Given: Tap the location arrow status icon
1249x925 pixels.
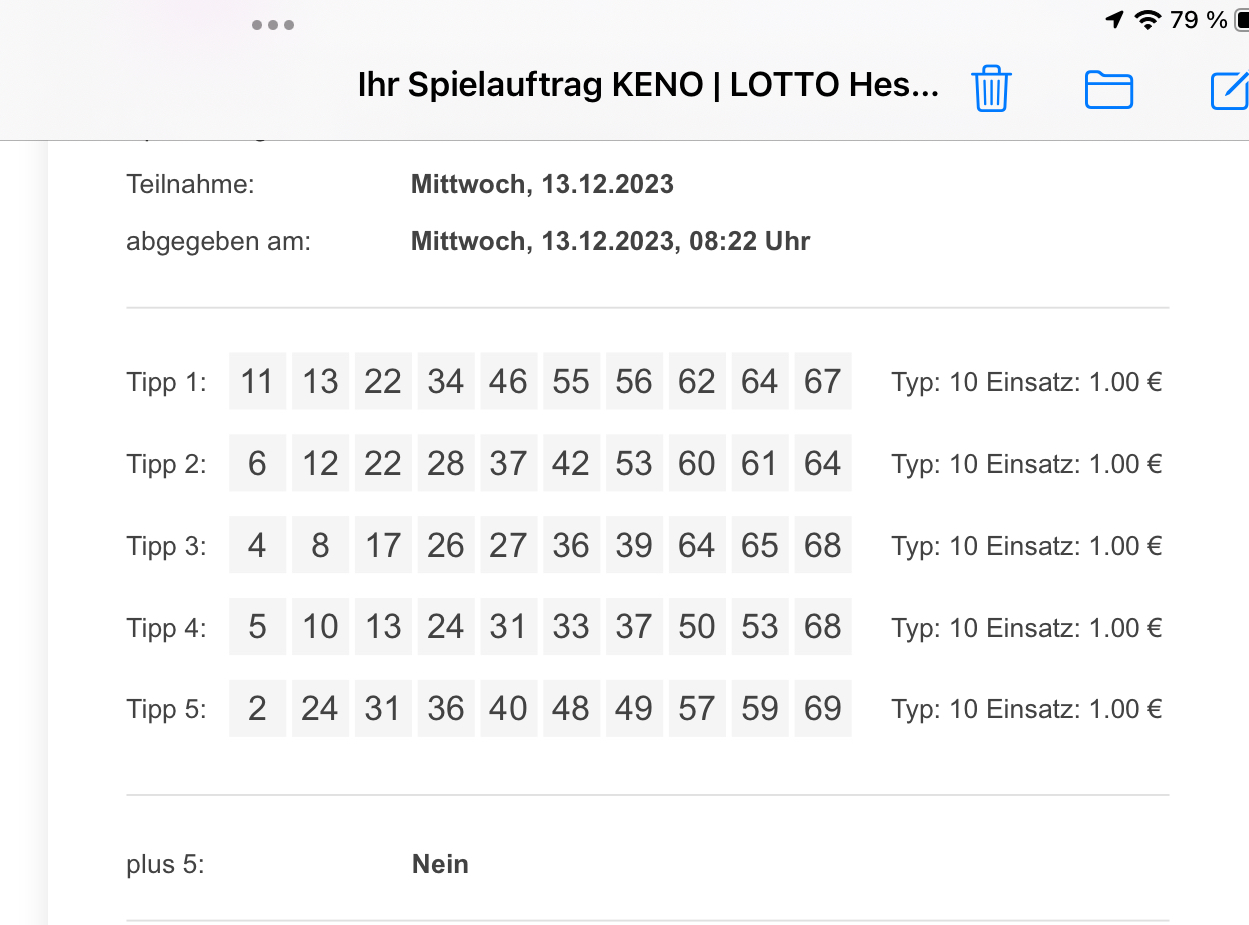Looking at the screenshot, I should pos(1114,20).
